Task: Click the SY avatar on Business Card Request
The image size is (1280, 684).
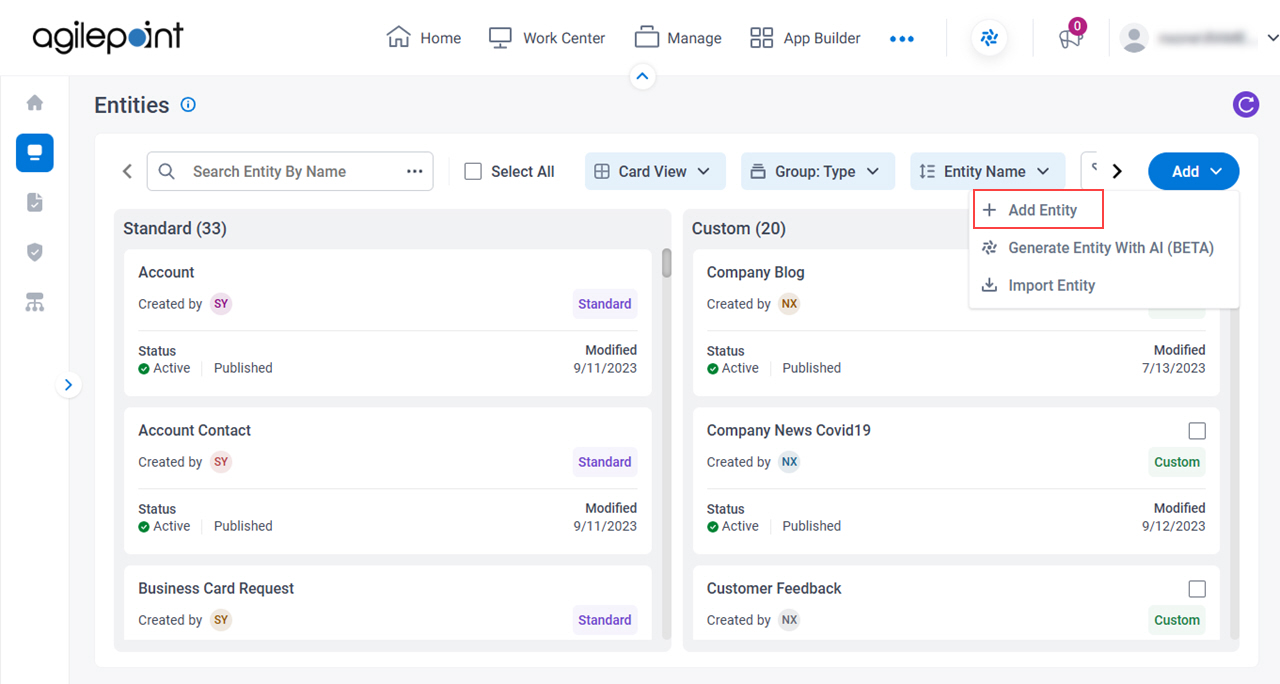Action: 221,620
